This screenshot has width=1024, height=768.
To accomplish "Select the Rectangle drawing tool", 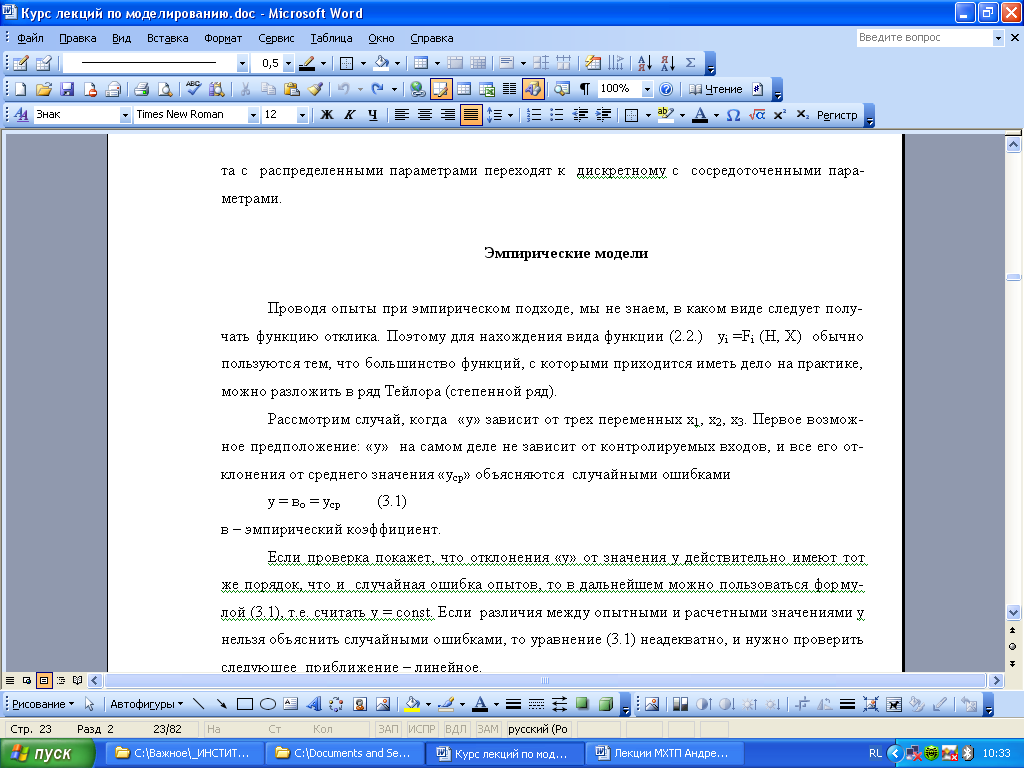I will 245,704.
